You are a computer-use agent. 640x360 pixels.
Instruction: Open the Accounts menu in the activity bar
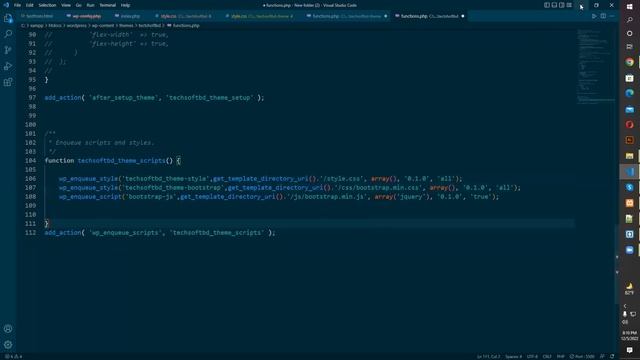(x=8, y=329)
